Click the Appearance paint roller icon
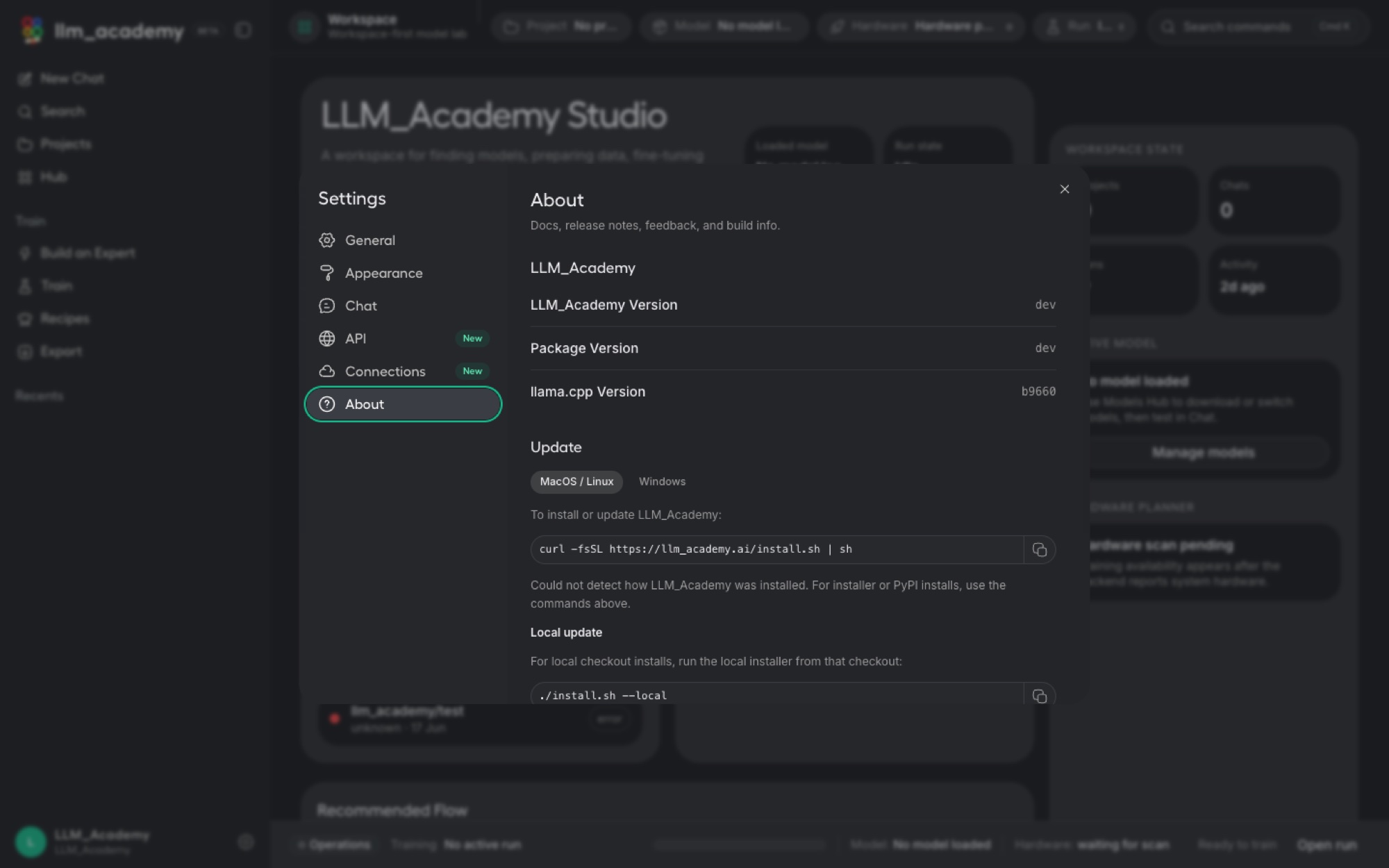This screenshot has width=1389, height=868. pyautogui.click(x=327, y=273)
